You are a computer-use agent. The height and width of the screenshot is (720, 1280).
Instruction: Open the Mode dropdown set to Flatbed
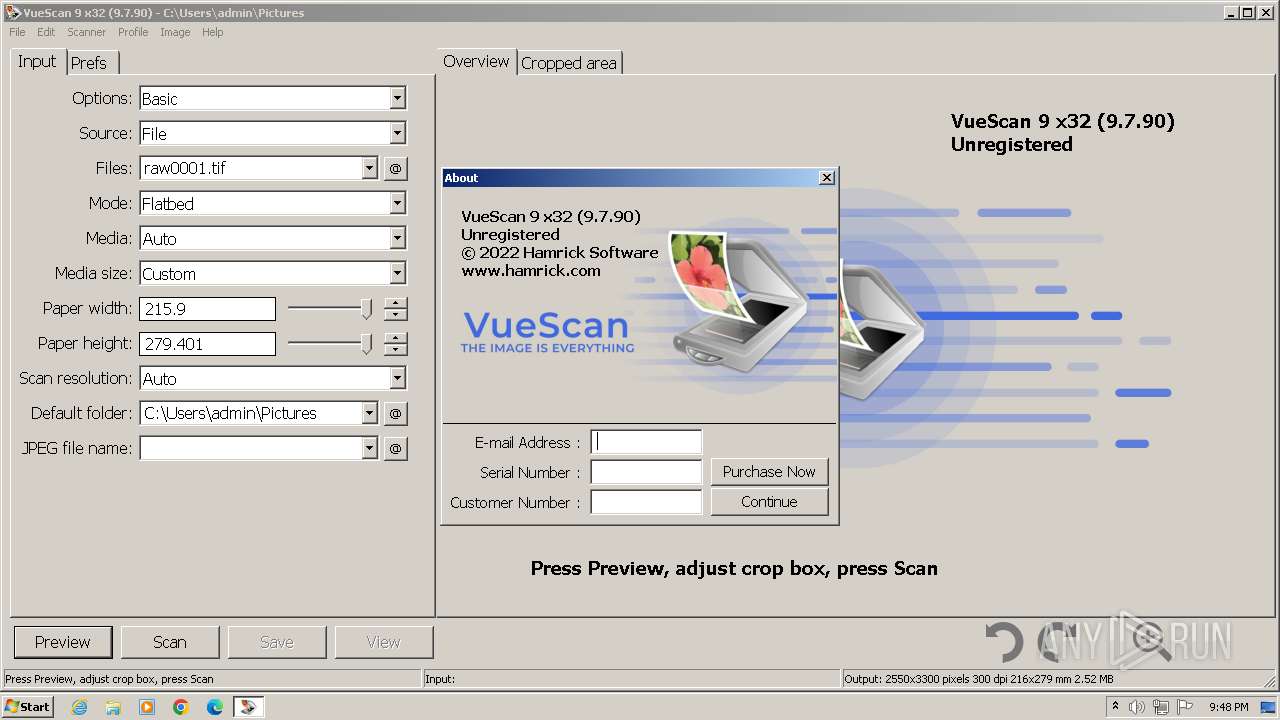pyautogui.click(x=397, y=203)
